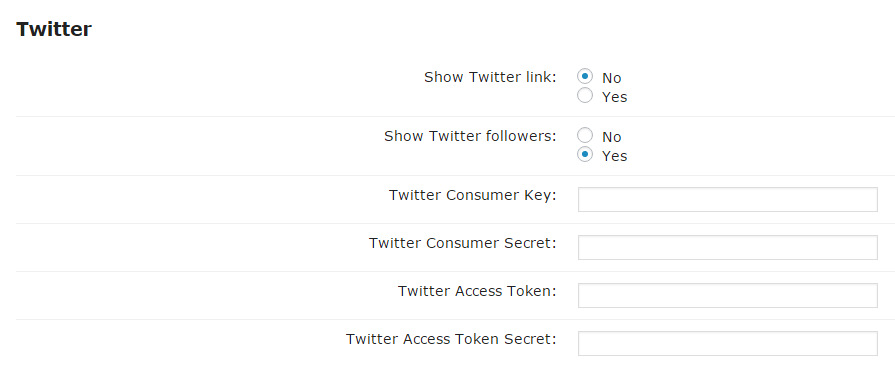
Task: Place cursor in the last empty input box
Action: [x=728, y=343]
